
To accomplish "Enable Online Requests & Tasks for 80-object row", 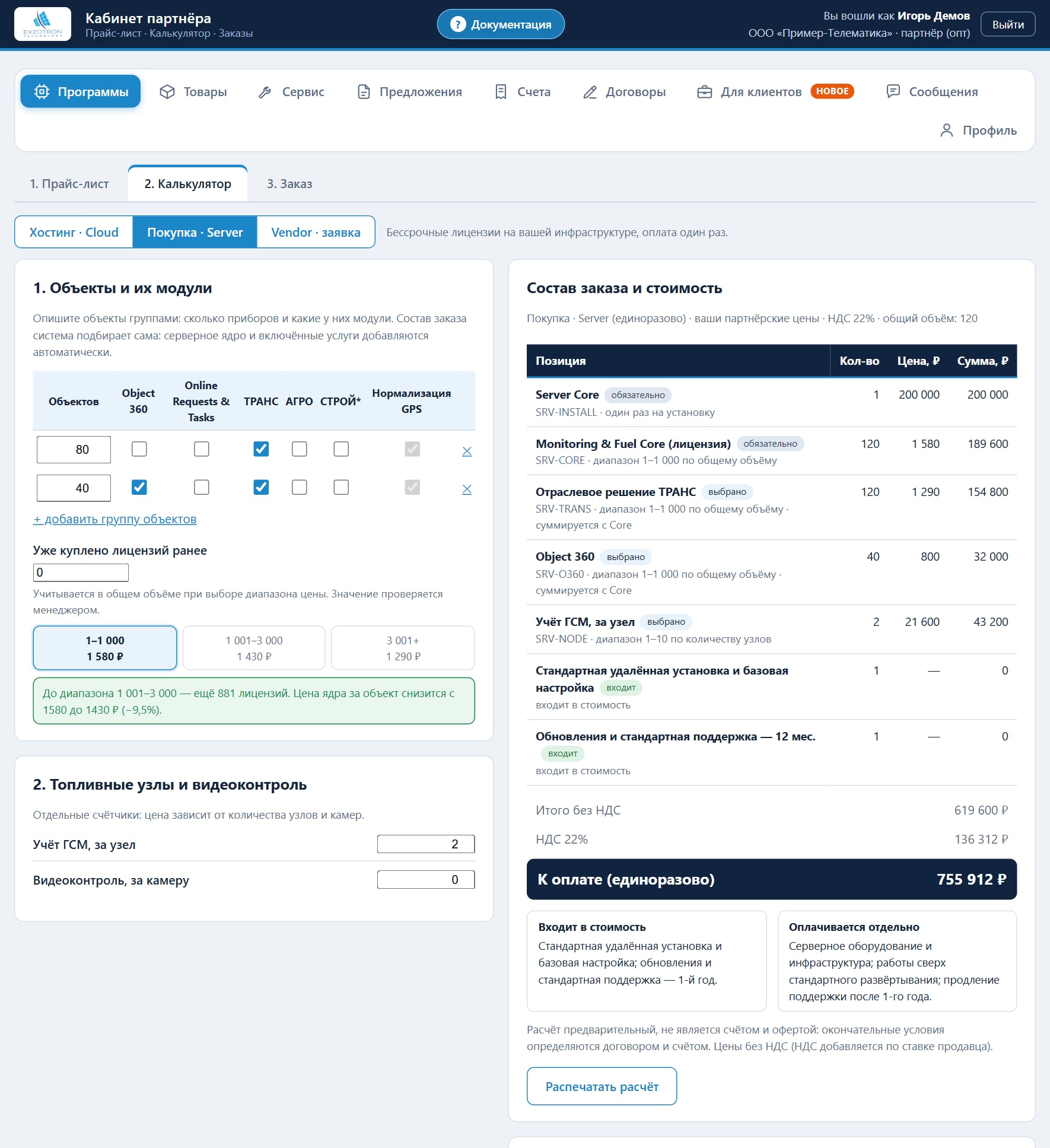I will pyautogui.click(x=202, y=449).
